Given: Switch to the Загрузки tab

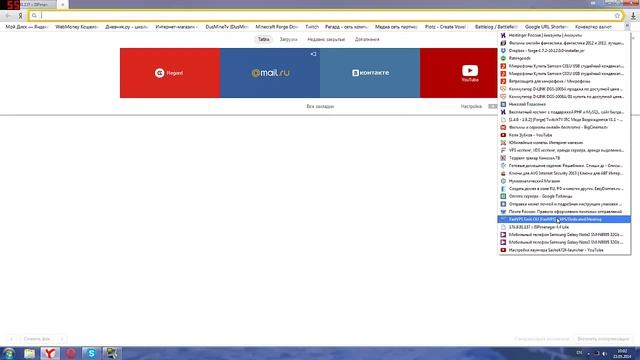Looking at the screenshot, I should (x=289, y=39).
